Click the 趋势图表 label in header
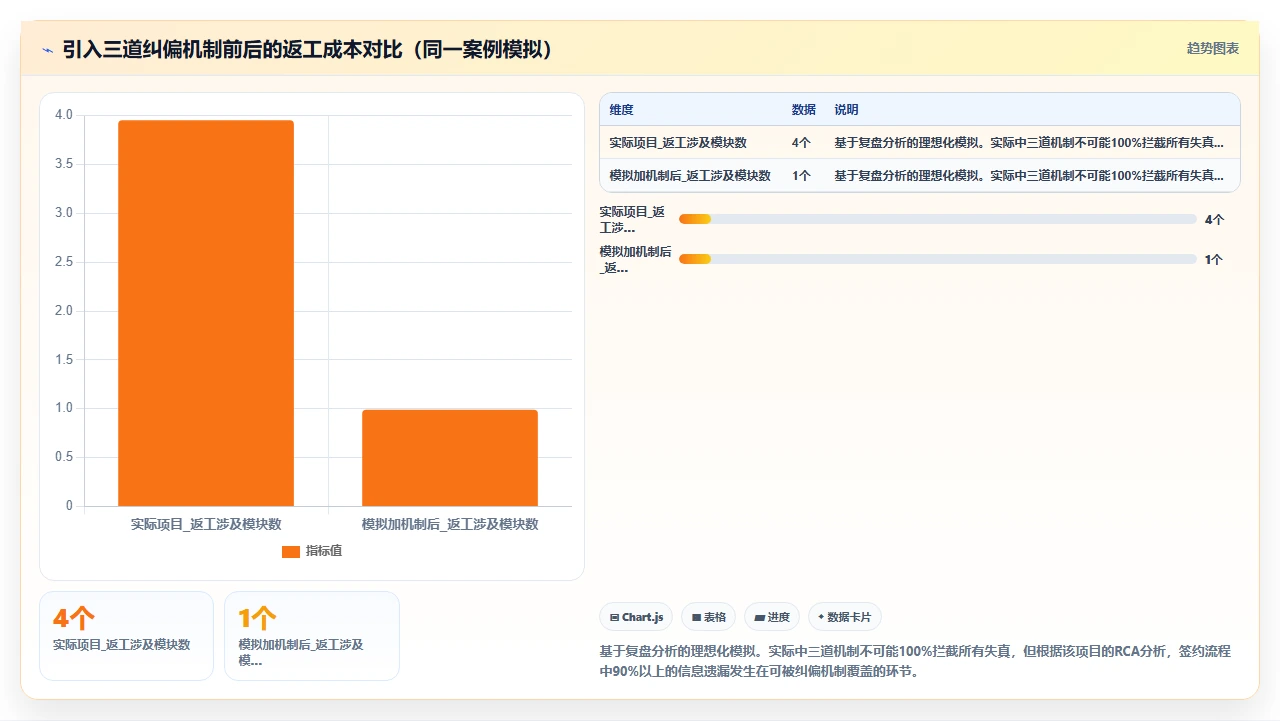1280x721 pixels. [x=1213, y=48]
